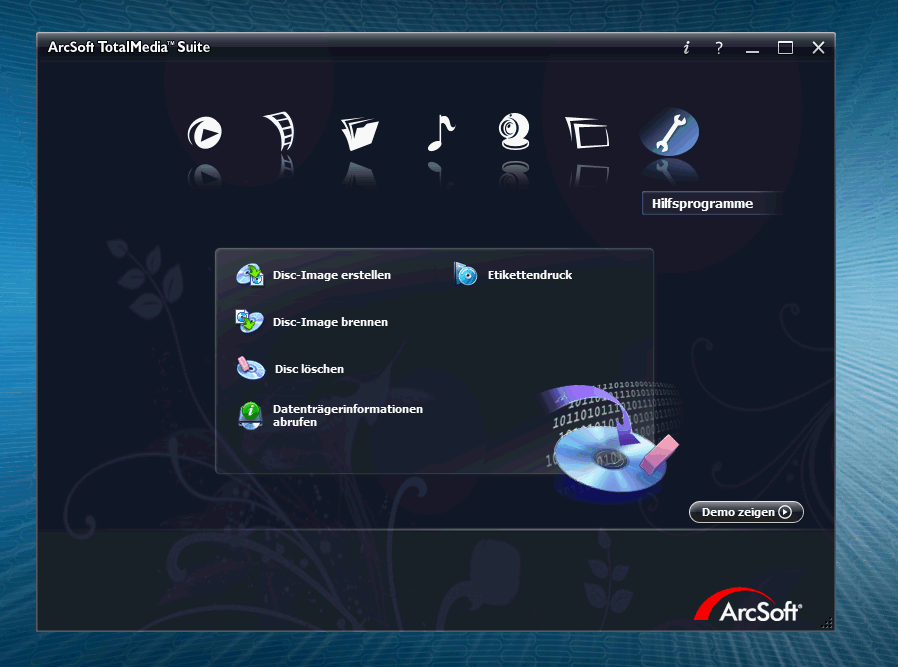The width and height of the screenshot is (898, 667).
Task: Click the wrench utilities category icon
Action: pyautogui.click(x=669, y=132)
